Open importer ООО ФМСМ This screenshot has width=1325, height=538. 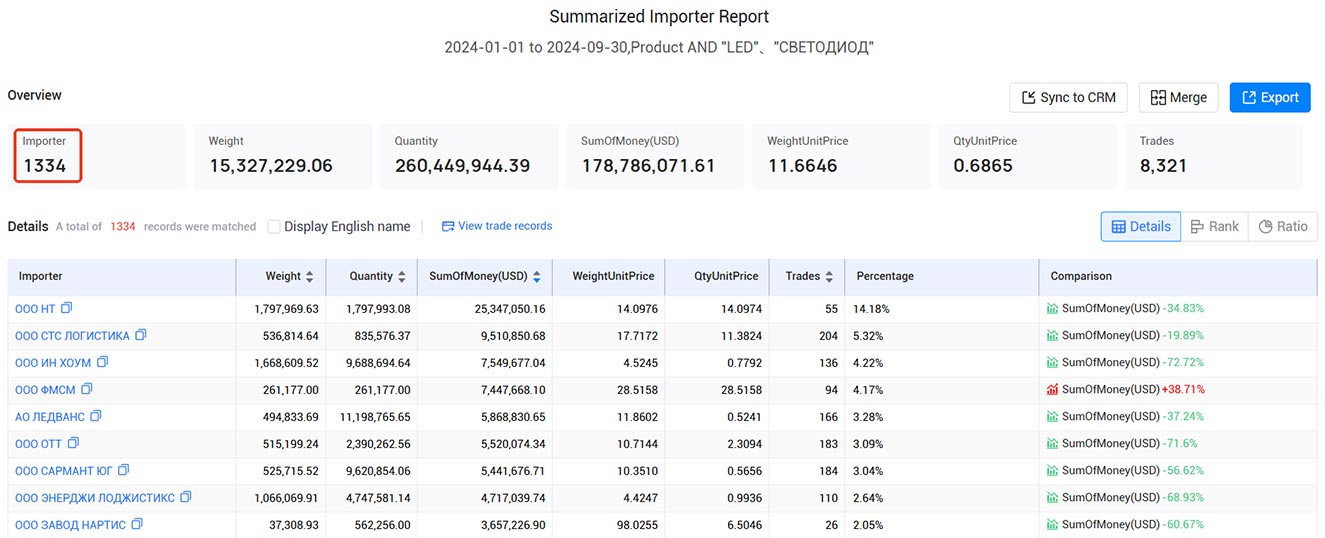pyautogui.click(x=45, y=390)
